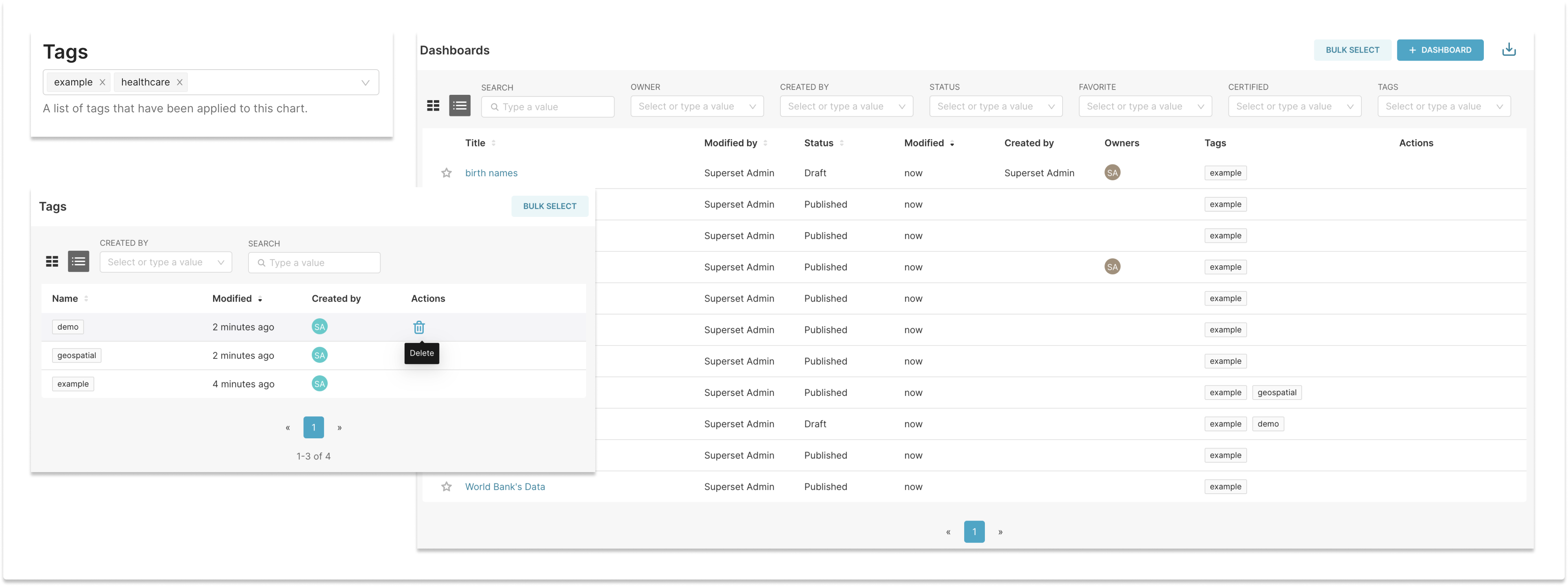Favorite the birth names dashboard star
This screenshot has width=1568, height=586.
coord(446,173)
